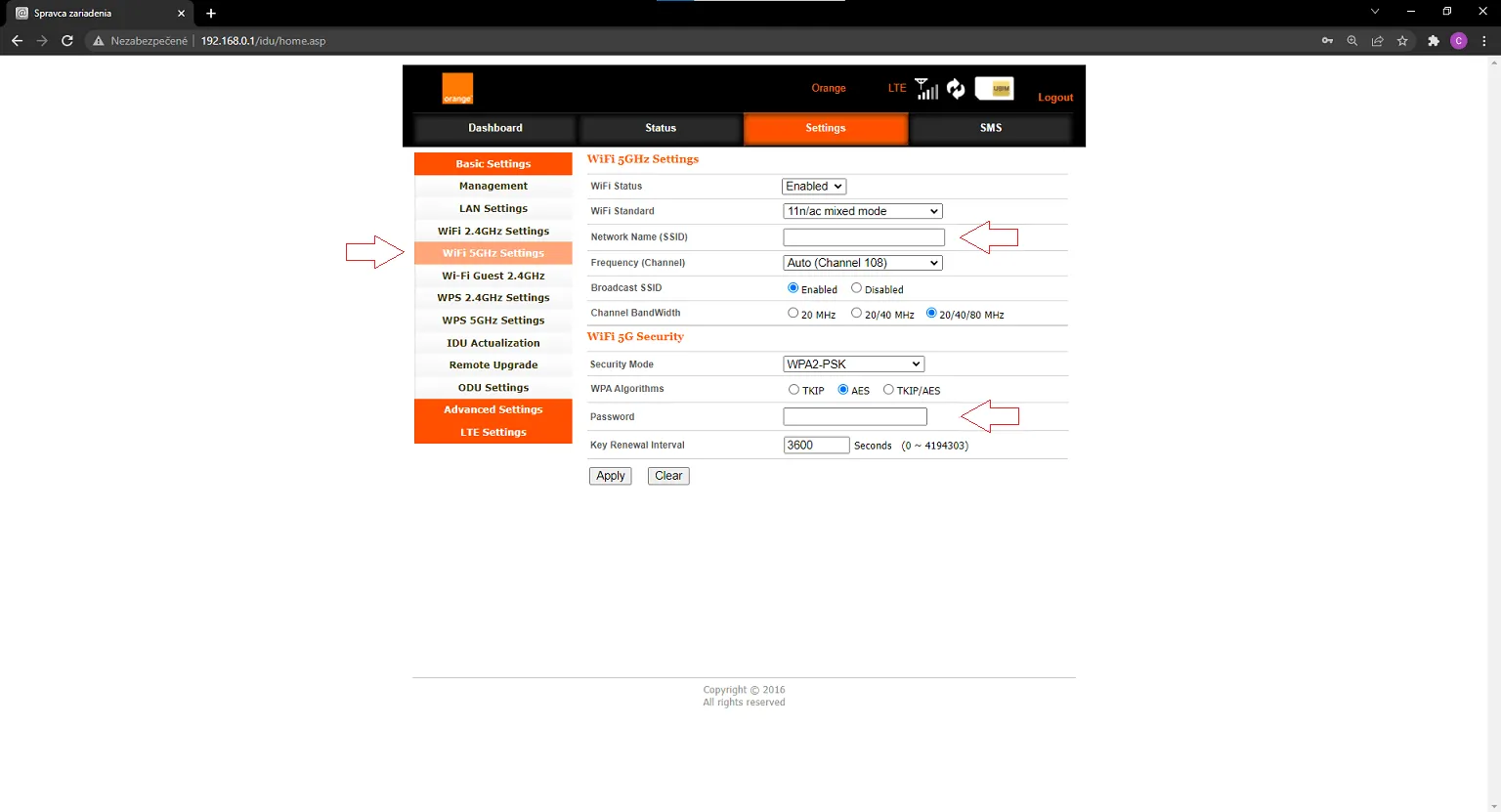Viewport: 1501px width, 812px height.
Task: Open the WiFi Status dropdown
Action: (814, 187)
